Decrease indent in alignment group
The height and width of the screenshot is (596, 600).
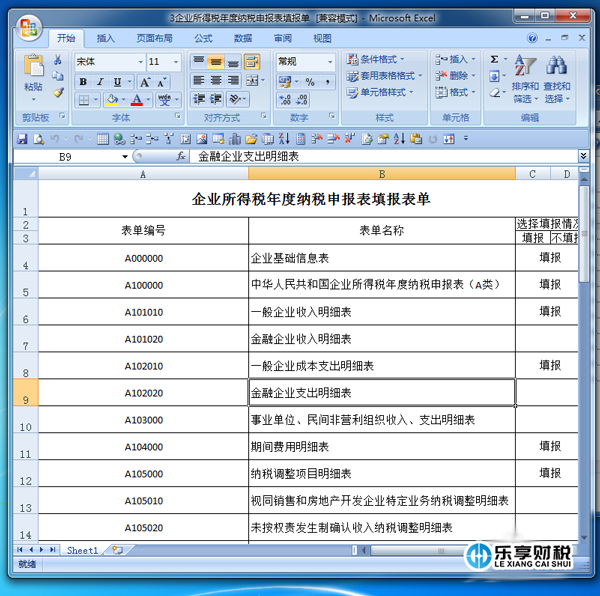199,99
